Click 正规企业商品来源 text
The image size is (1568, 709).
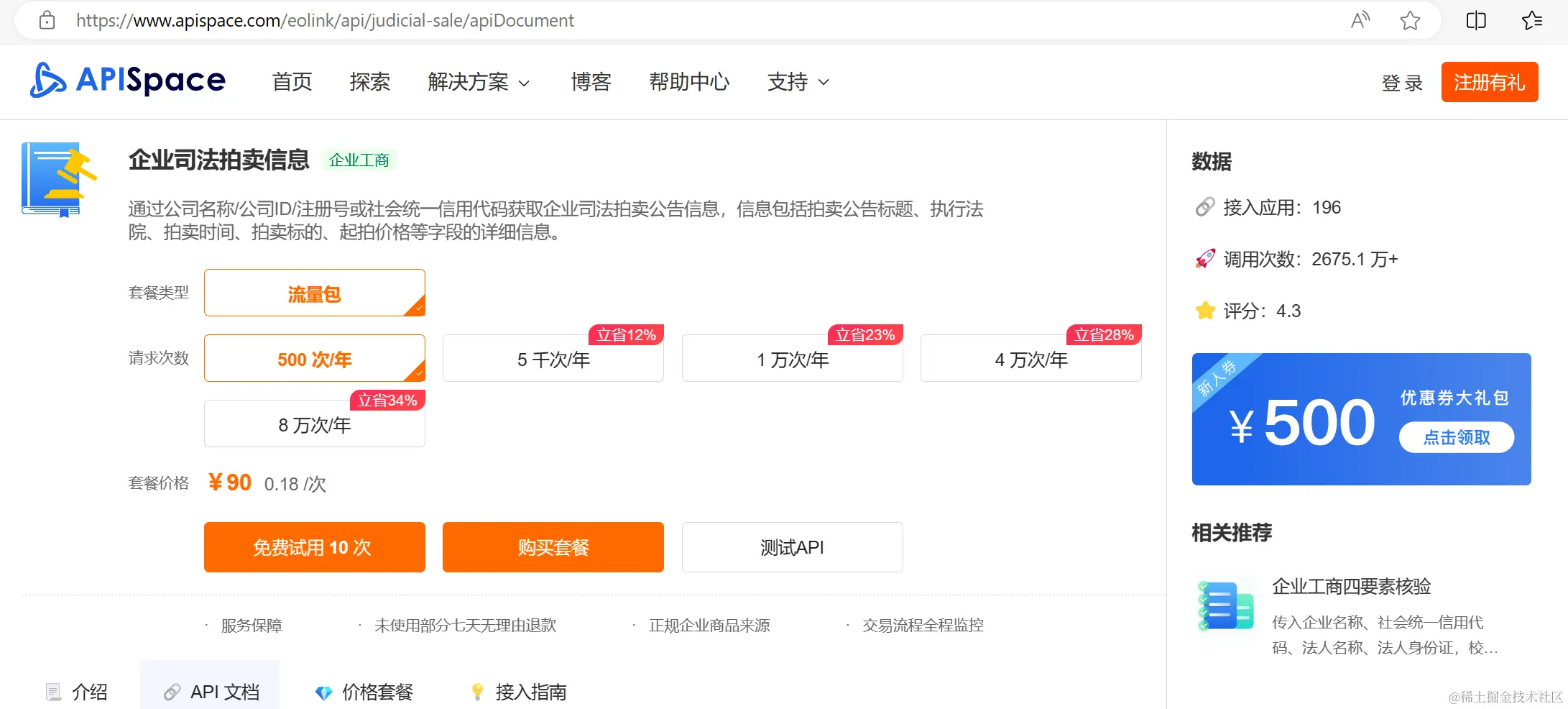pyautogui.click(x=709, y=625)
